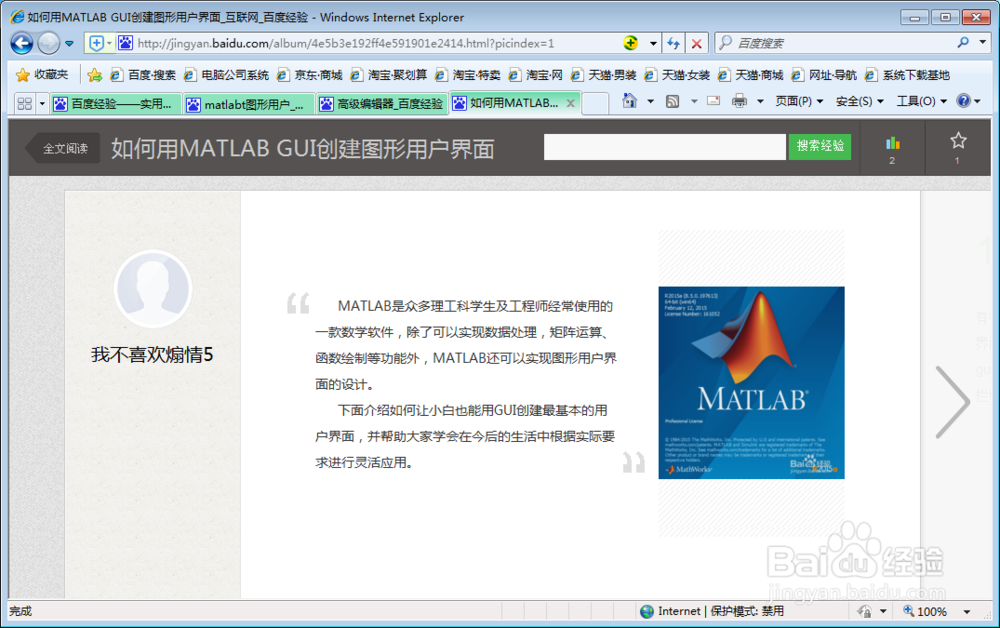Viewport: 1000px width, 628px height.
Task: Open the 系统下载基地 favorites link
Action: coord(908,75)
